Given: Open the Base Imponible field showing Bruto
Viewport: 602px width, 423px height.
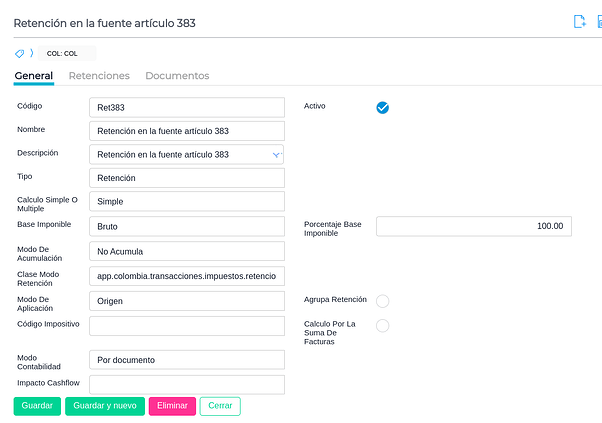Looking at the screenshot, I should 187,226.
